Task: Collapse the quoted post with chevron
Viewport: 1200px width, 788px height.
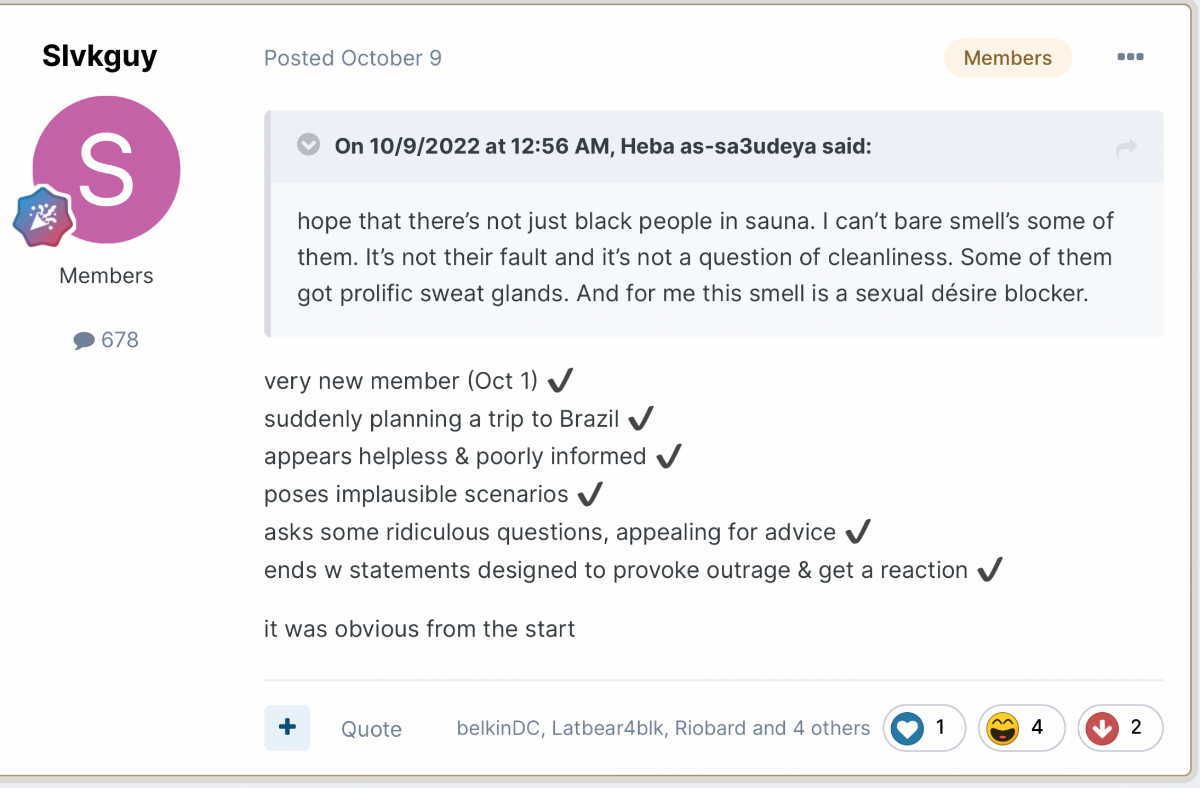Action: point(308,145)
